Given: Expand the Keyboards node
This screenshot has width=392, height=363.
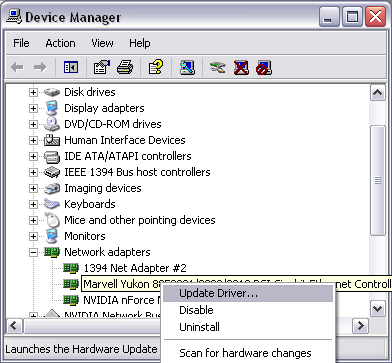Looking at the screenshot, I should [33, 204].
